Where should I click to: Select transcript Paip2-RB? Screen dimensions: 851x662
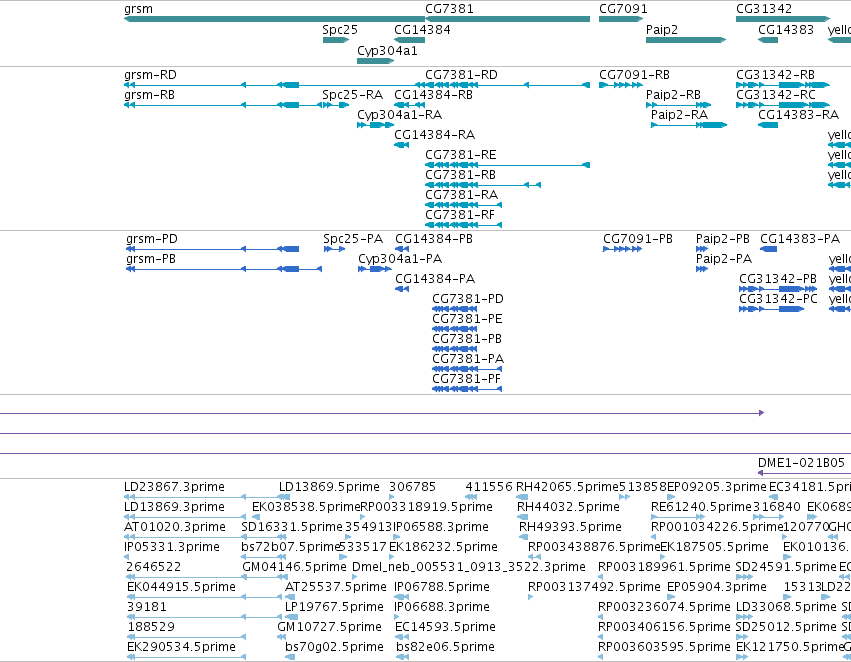pyautogui.click(x=673, y=95)
